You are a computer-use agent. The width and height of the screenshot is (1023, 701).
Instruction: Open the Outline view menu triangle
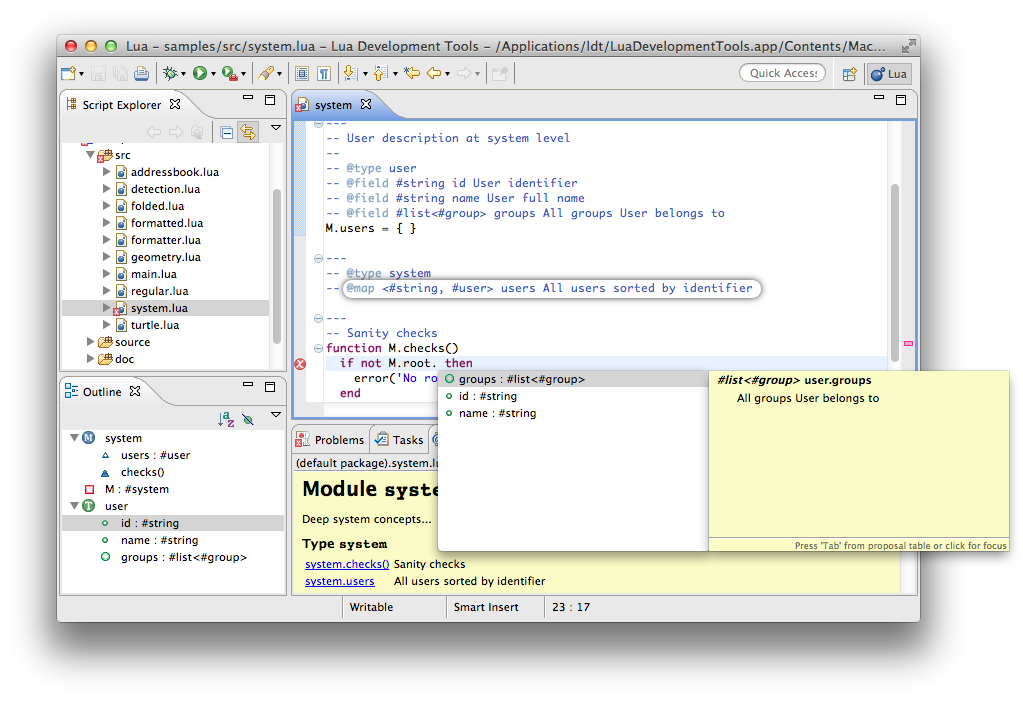(276, 414)
